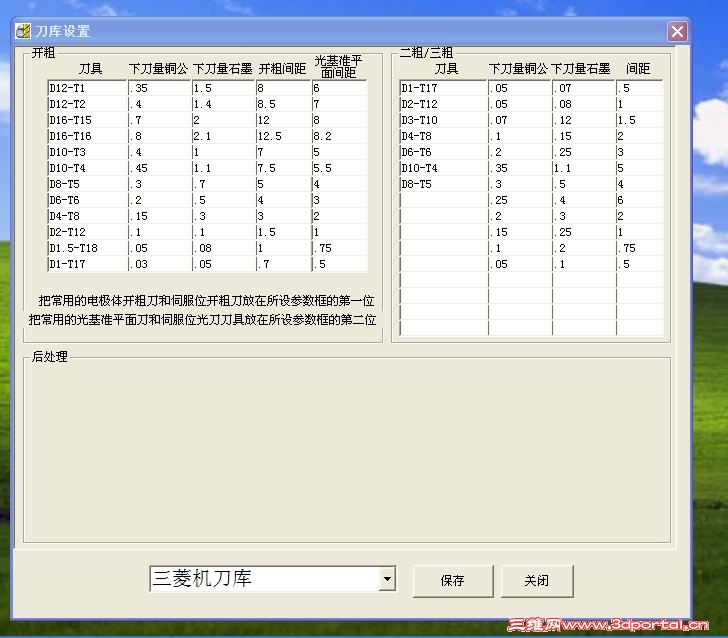Select the D1.5-T18 tool cell
The height and width of the screenshot is (638, 728).
click(x=87, y=248)
